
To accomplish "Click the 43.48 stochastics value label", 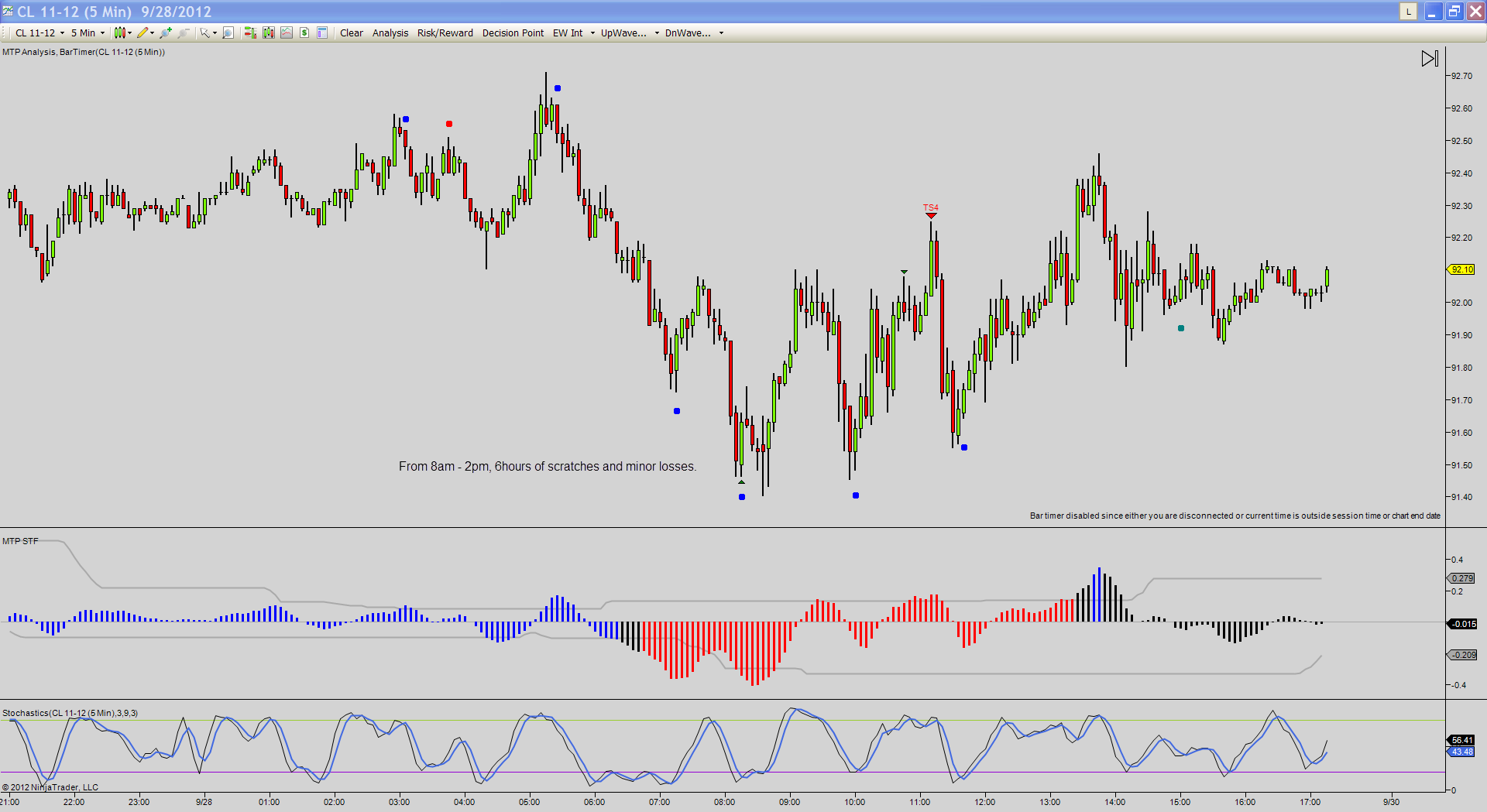I will click(x=1462, y=752).
